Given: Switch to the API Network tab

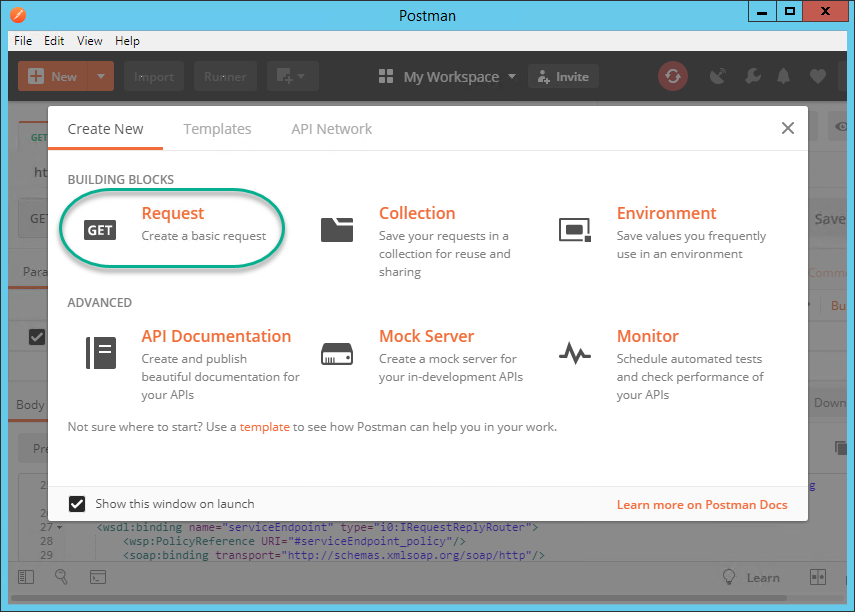Looking at the screenshot, I should tap(332, 129).
